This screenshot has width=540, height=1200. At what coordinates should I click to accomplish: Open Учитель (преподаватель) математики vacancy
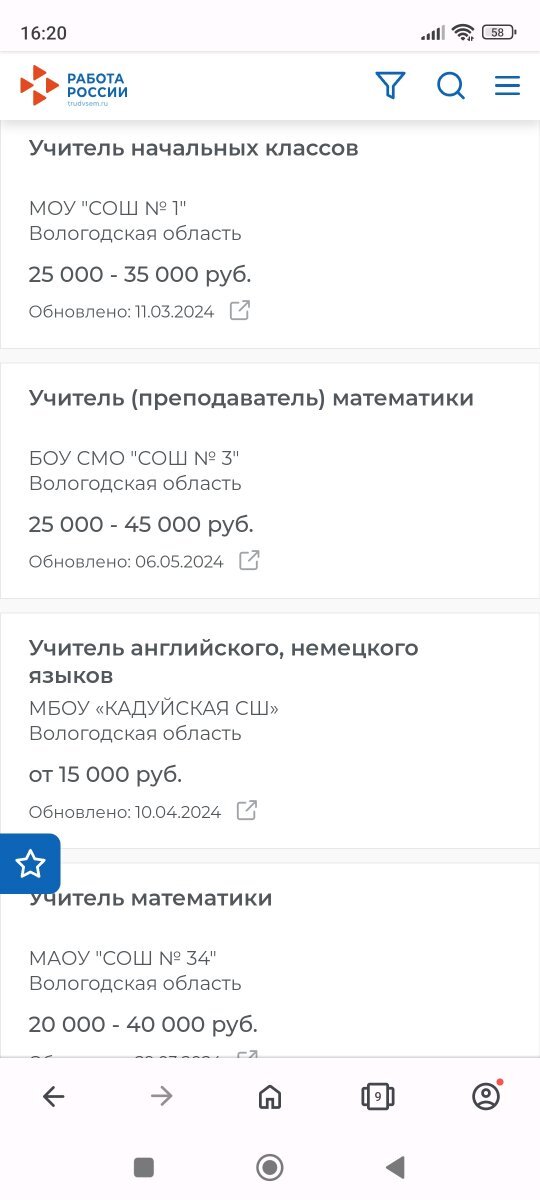click(251, 398)
